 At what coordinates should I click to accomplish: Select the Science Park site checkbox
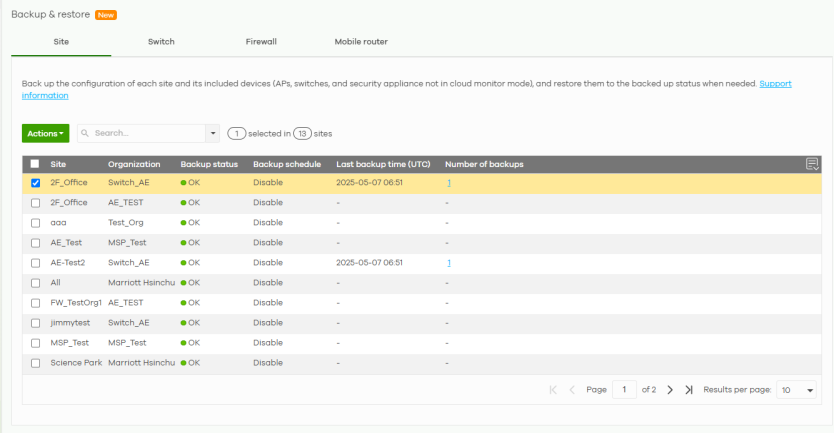(x=35, y=363)
